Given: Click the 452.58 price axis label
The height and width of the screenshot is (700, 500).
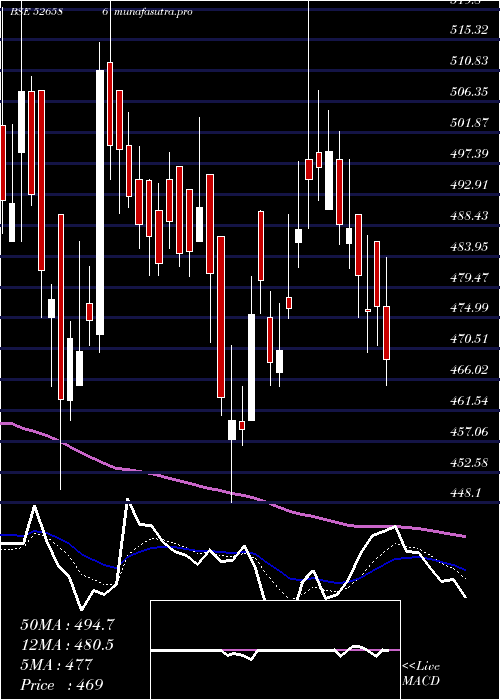Looking at the screenshot, I should [x=468, y=463].
